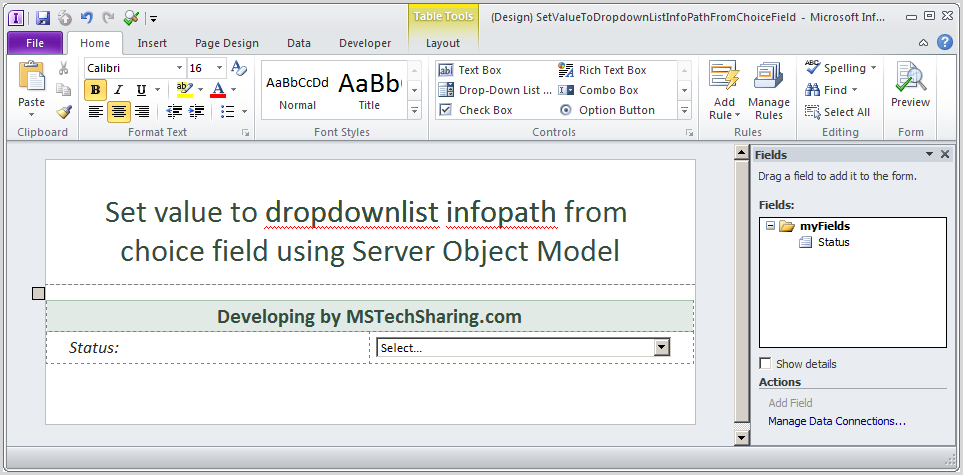Open InfoPath Help question mark

pyautogui.click(x=945, y=42)
